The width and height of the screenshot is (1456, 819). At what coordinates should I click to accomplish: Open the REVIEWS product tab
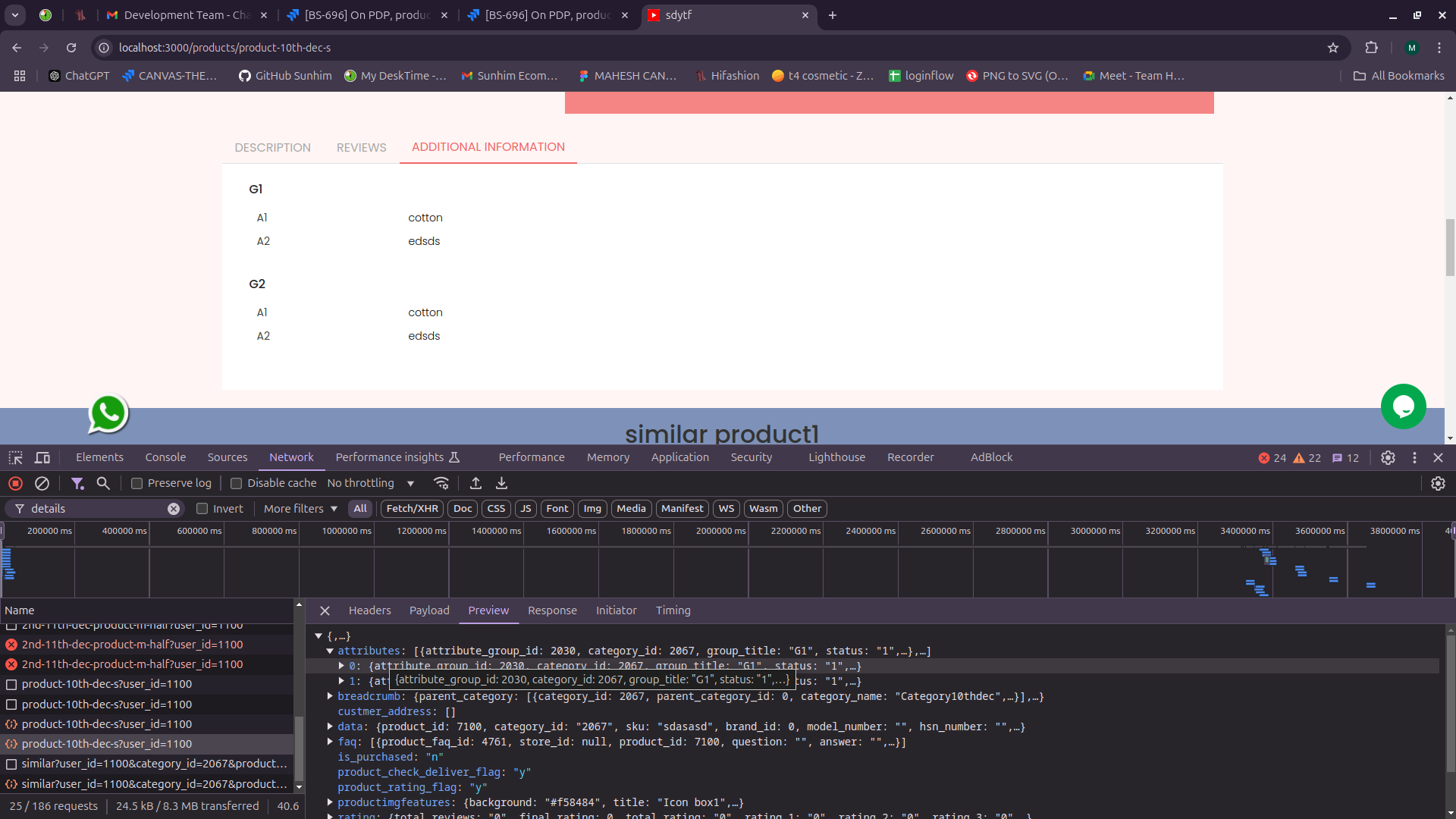(x=361, y=148)
